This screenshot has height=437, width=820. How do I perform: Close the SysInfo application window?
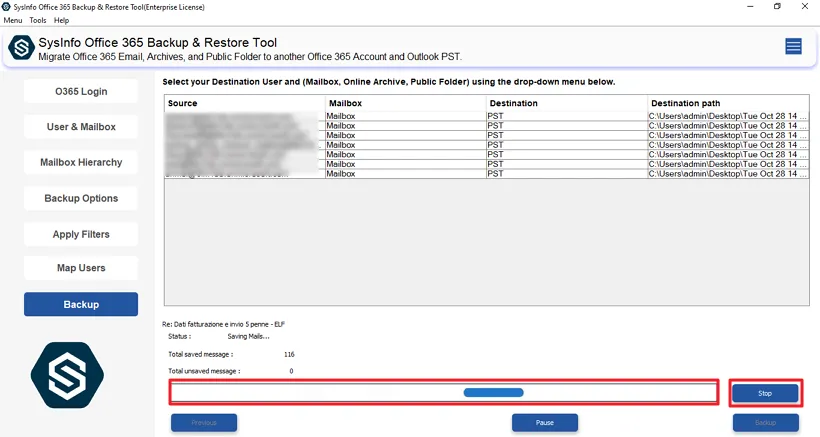tap(805, 7)
